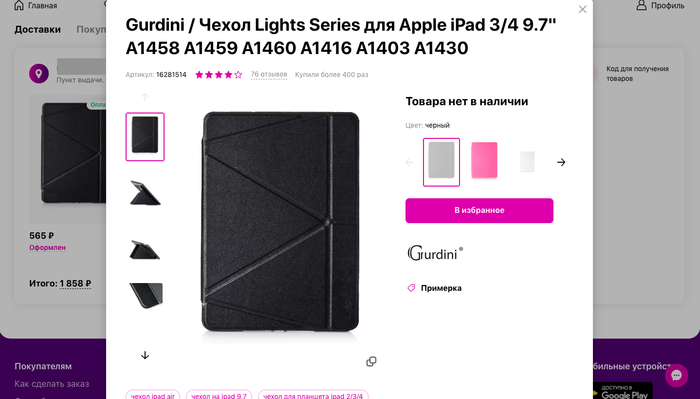Click the location pin icon
This screenshot has width=700, height=399.
tap(39, 73)
